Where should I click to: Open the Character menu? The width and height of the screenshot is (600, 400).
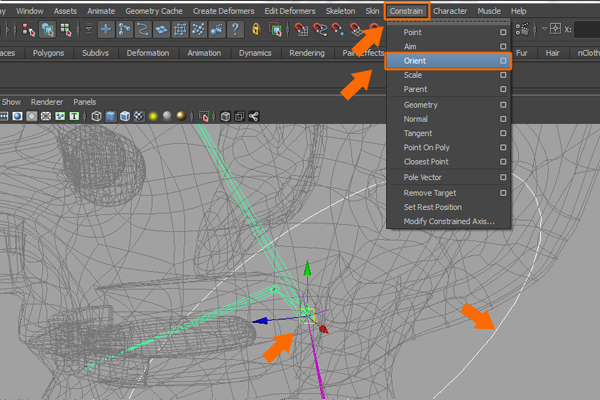pyautogui.click(x=450, y=11)
